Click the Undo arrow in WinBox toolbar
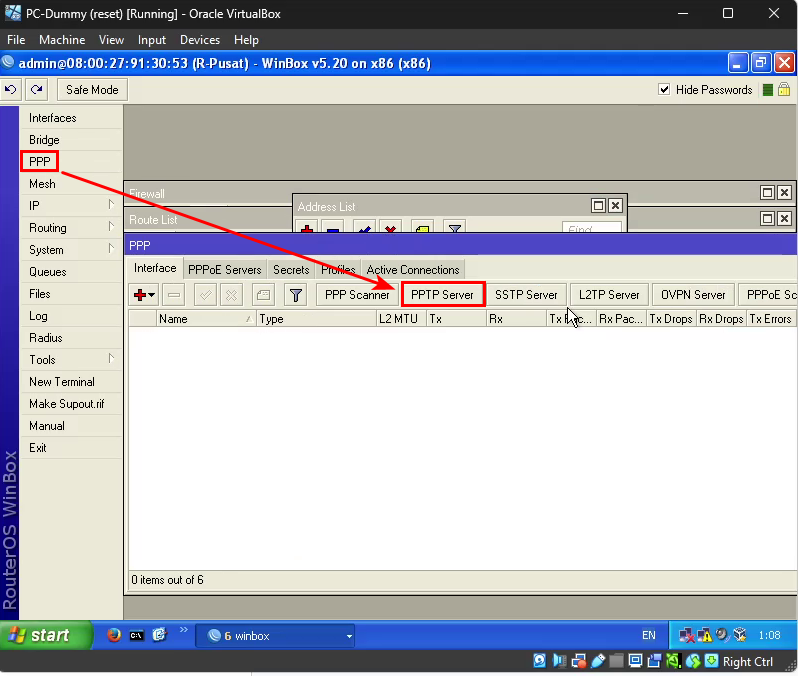This screenshot has height=676, width=798. tap(11, 90)
